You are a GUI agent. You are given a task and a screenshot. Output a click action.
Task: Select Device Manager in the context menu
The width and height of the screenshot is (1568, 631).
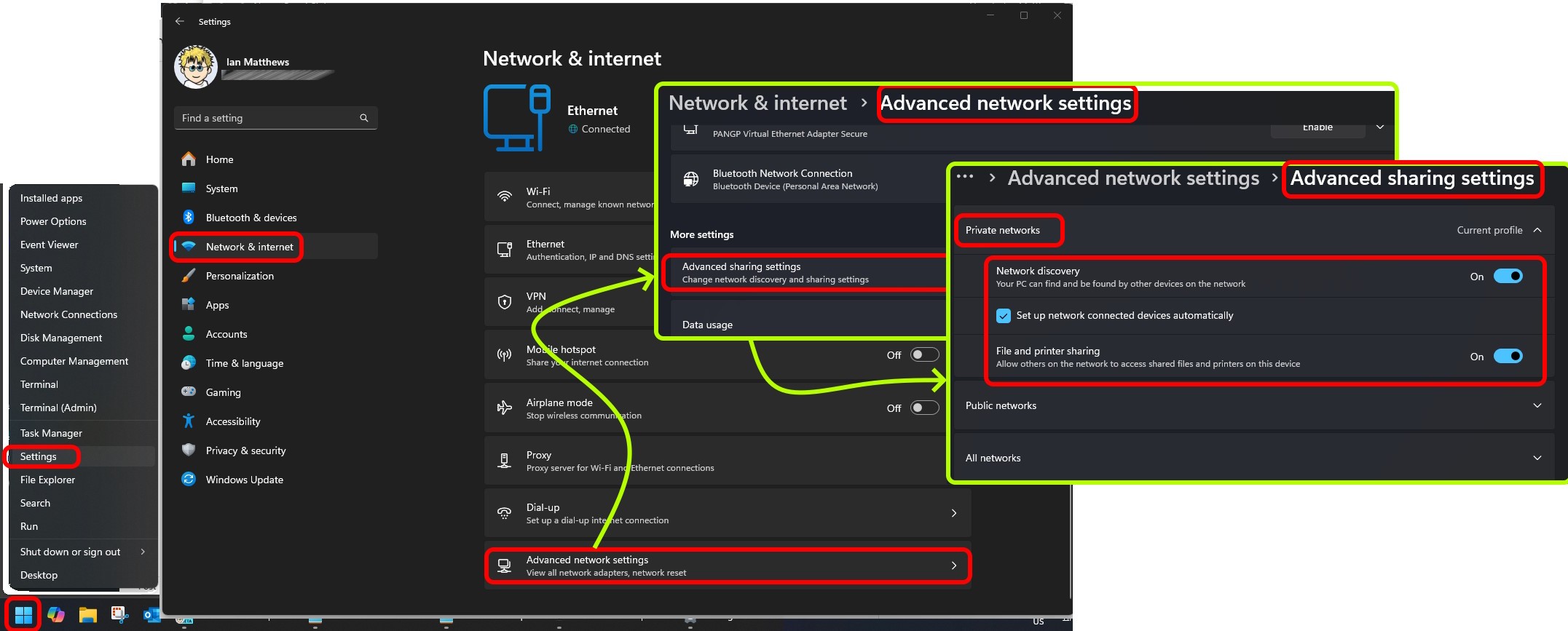click(x=57, y=291)
